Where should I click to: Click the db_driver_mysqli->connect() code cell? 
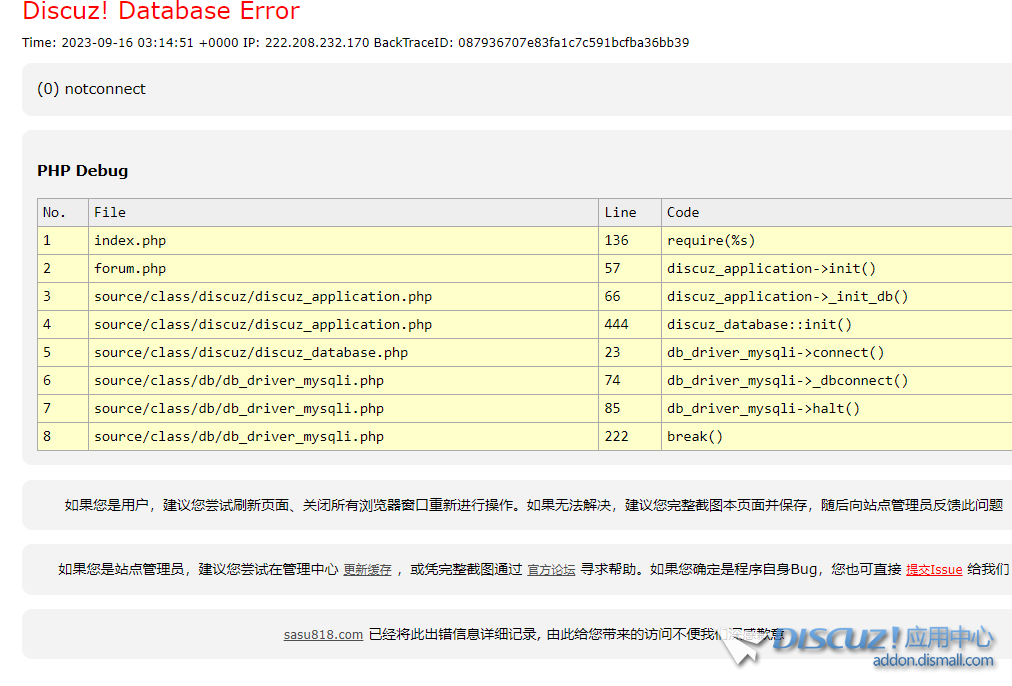(x=837, y=352)
